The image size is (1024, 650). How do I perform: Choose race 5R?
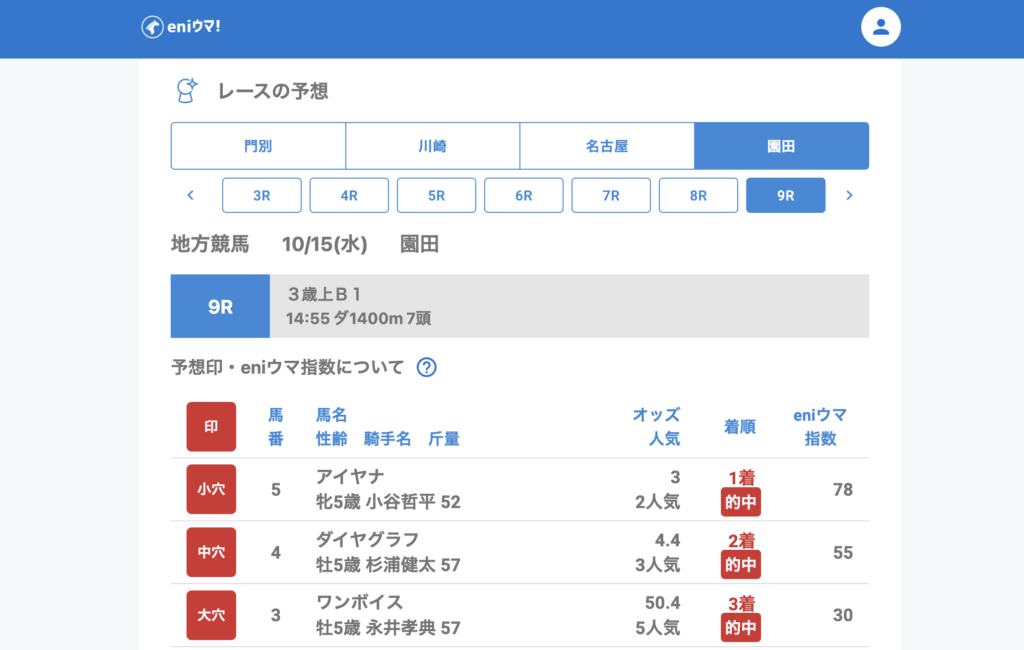pyautogui.click(x=436, y=196)
